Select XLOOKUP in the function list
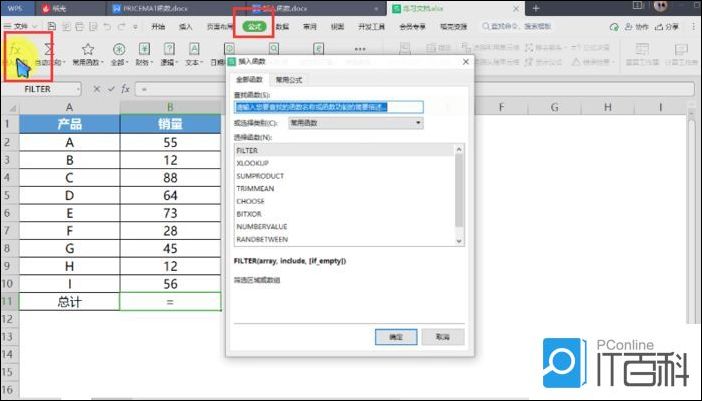Screen dimensions: 702x401 (252, 162)
